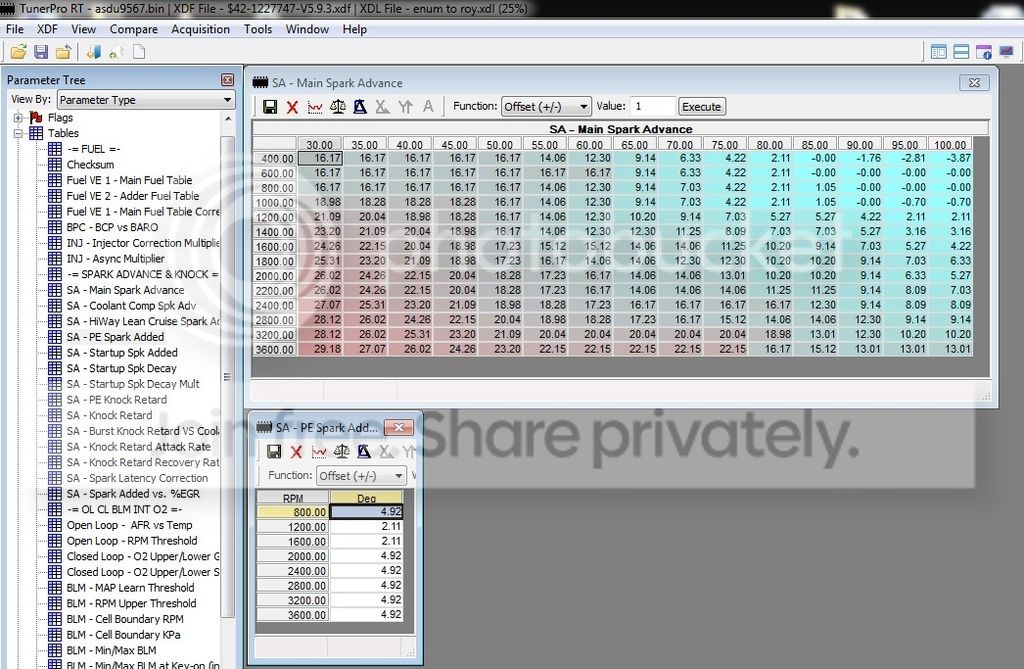Select Fuel VE 2 - Adder Fuel Table item

pyautogui.click(x=133, y=196)
